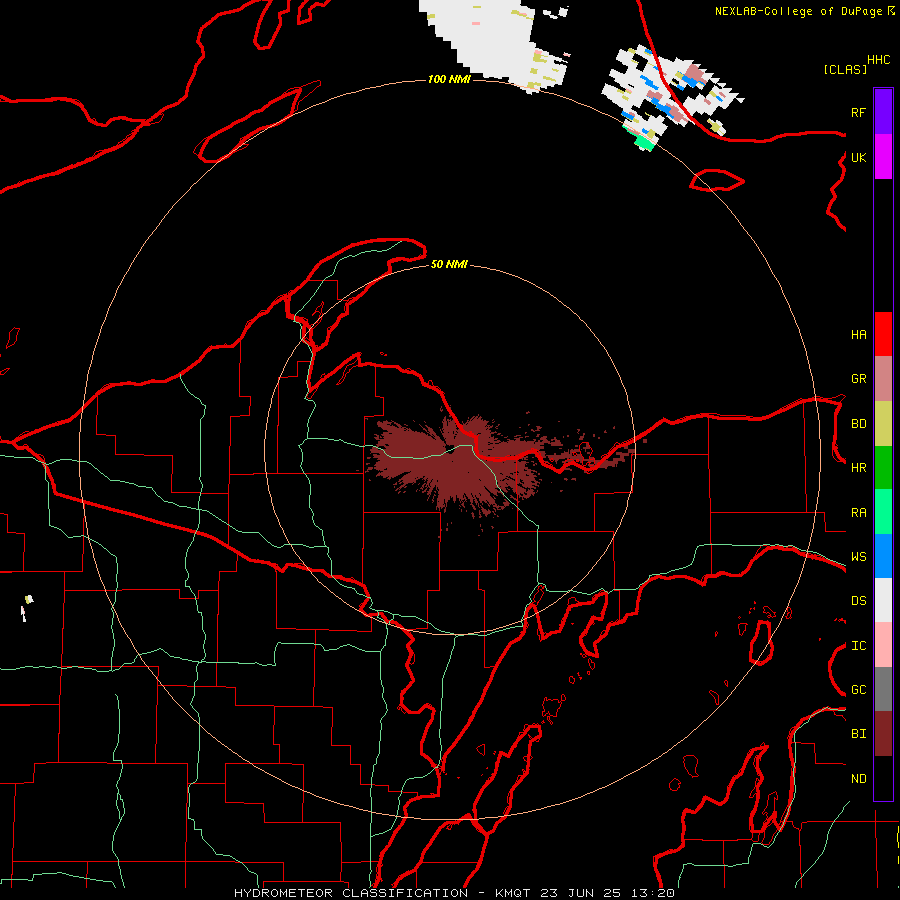The height and width of the screenshot is (900, 900).
Task: Click the 50 NMI range ring label
Action: click(449, 264)
